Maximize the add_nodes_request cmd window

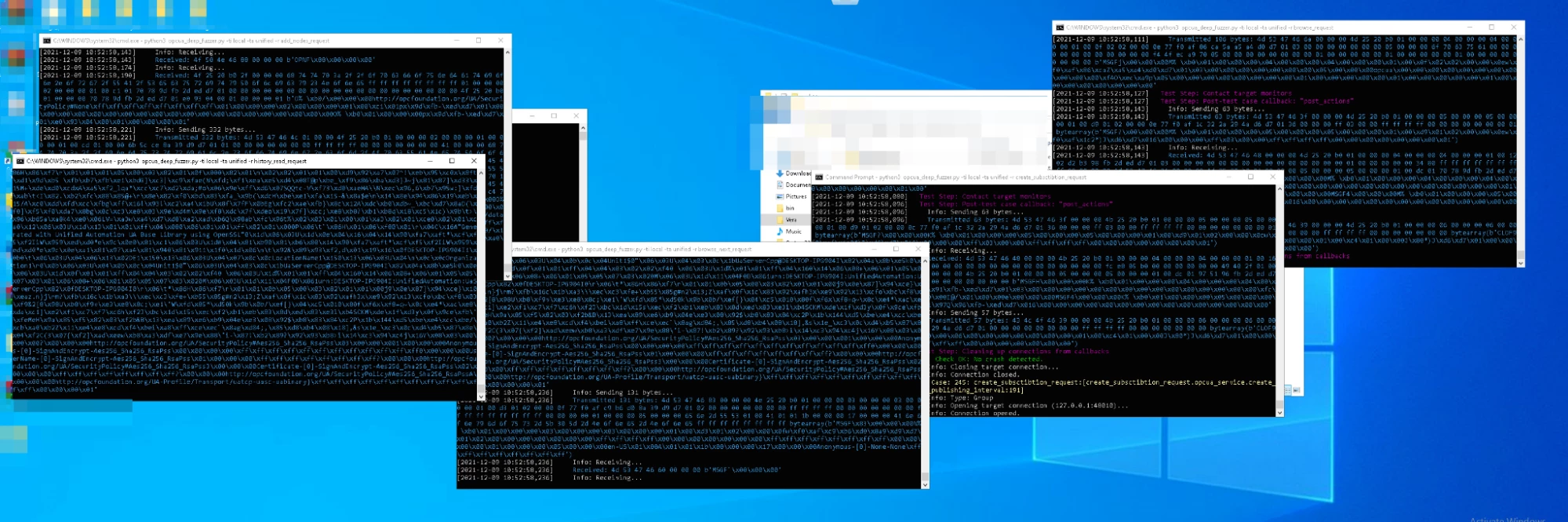point(478,41)
